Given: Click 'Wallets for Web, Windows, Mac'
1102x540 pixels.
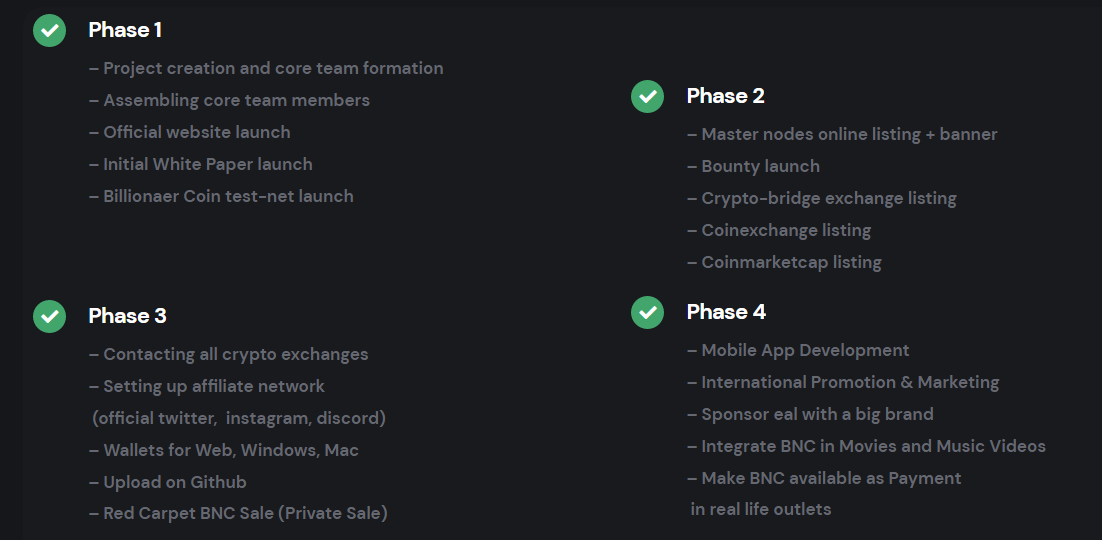Looking at the screenshot, I should point(224,450).
